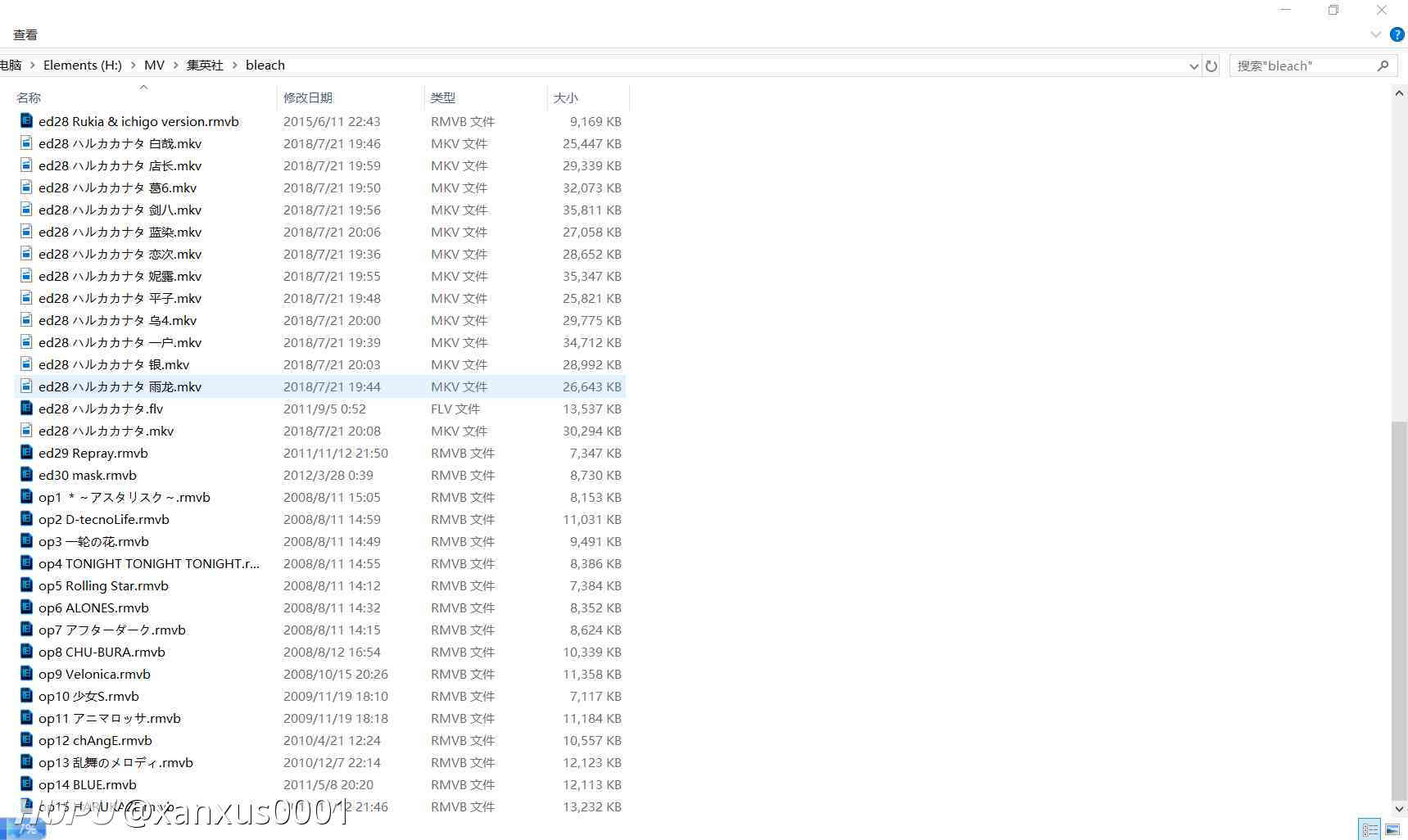Select file op1 ＊～アスタリスク～.rmvb
The height and width of the screenshot is (840, 1408).
(125, 497)
